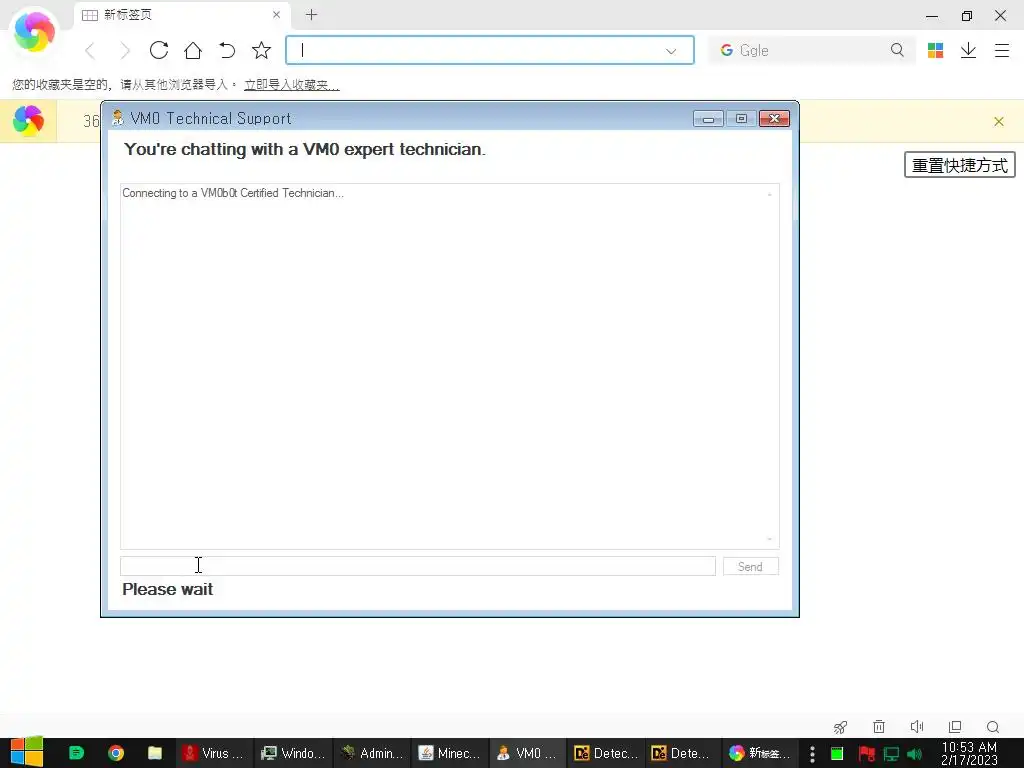This screenshot has width=1024, height=768.
Task: Dismiss the yellow notification bar
Action: click(x=999, y=121)
